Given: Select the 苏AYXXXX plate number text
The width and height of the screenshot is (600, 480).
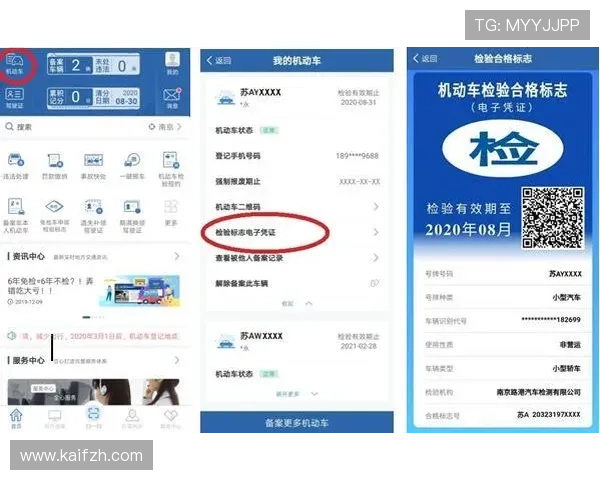Looking at the screenshot, I should click(x=261, y=92).
